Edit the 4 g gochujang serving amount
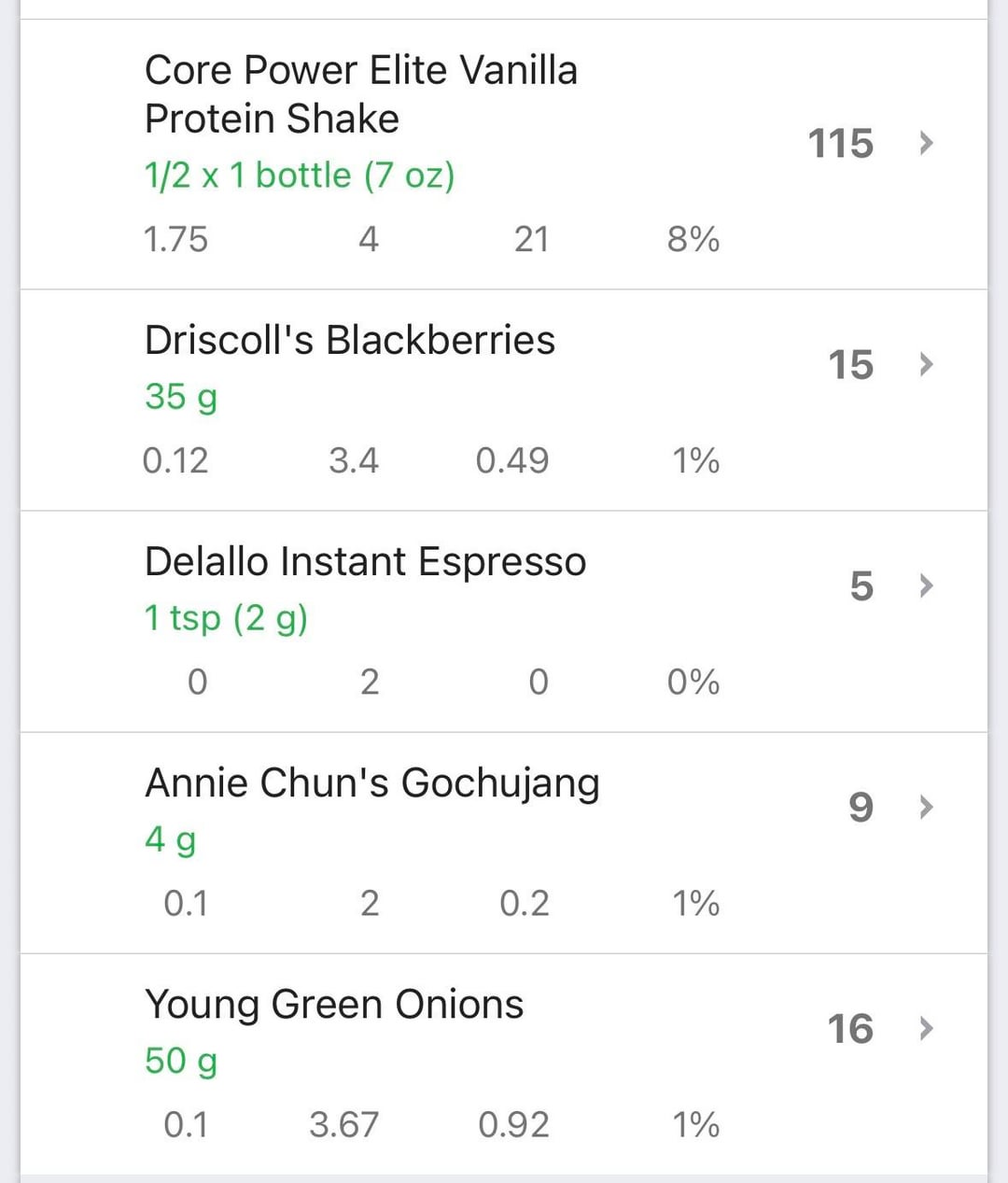The width and height of the screenshot is (1008, 1183). (170, 838)
